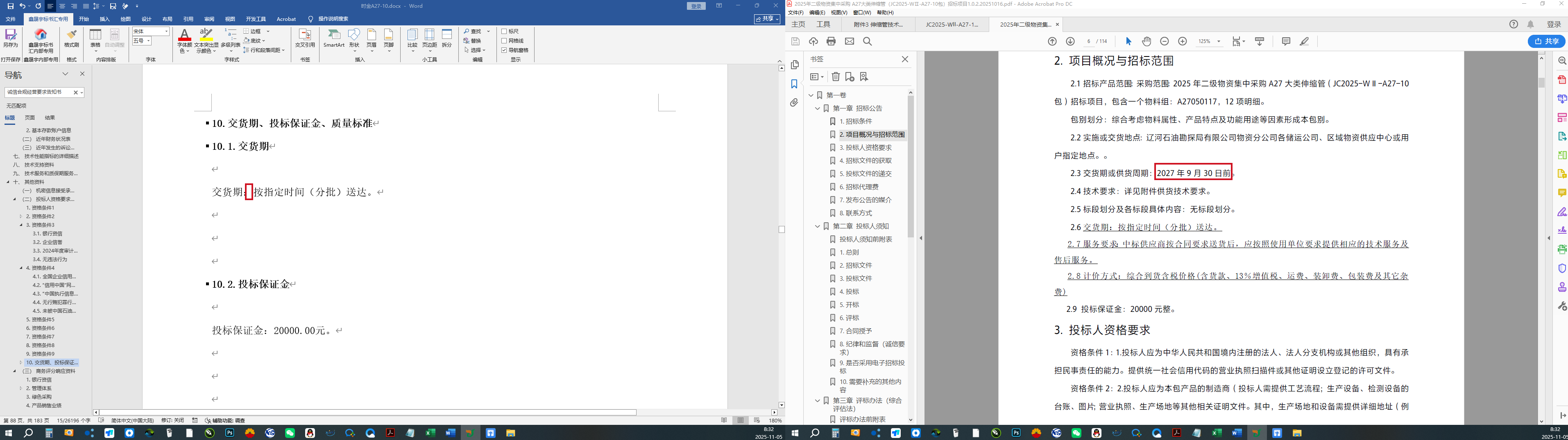Open Photoshop from the left taskbar

click(229, 433)
